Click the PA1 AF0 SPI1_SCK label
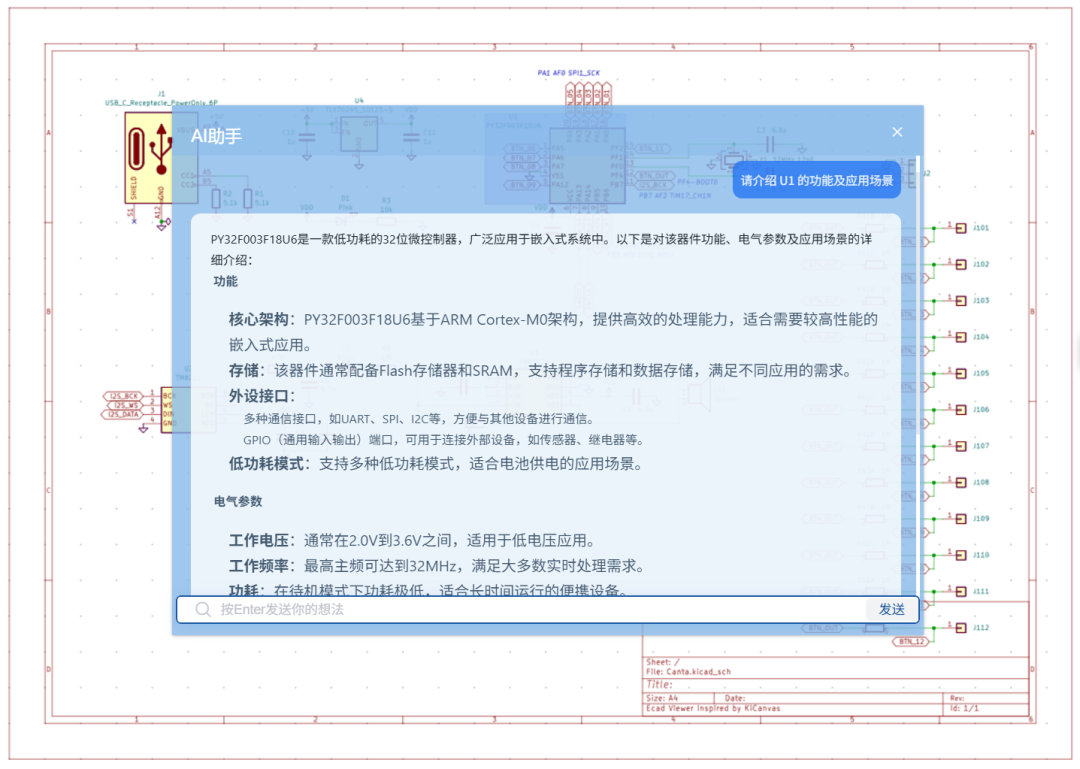The image size is (1080, 769). point(568,72)
